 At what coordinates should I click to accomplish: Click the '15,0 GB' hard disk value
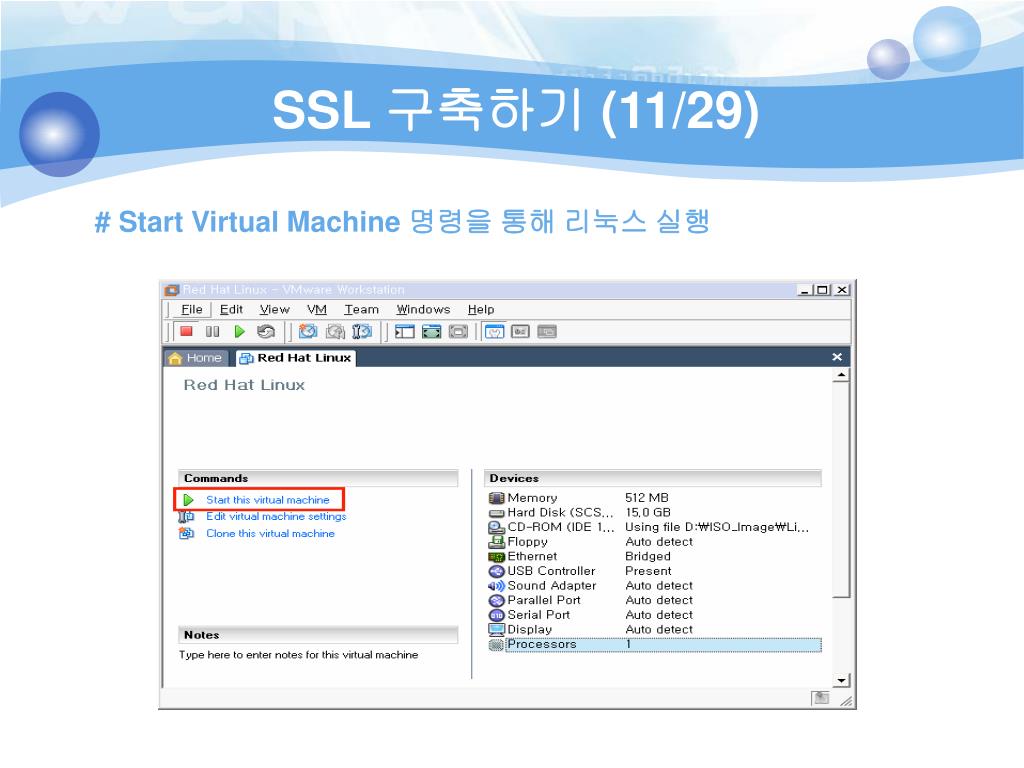tap(648, 513)
